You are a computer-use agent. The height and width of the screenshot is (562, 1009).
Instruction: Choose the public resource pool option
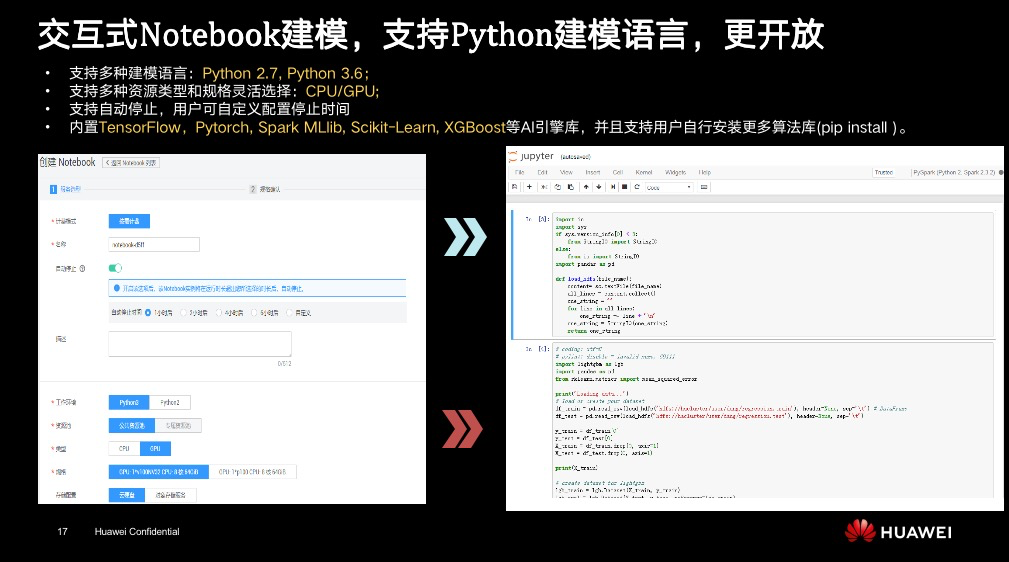click(131, 426)
